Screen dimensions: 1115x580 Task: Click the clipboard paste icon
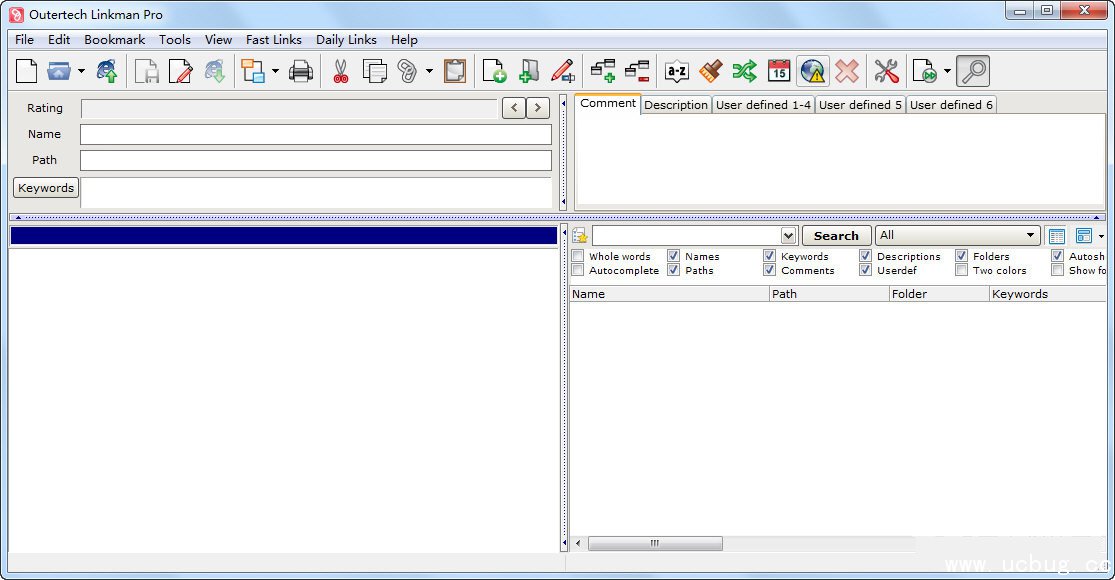tap(455, 71)
